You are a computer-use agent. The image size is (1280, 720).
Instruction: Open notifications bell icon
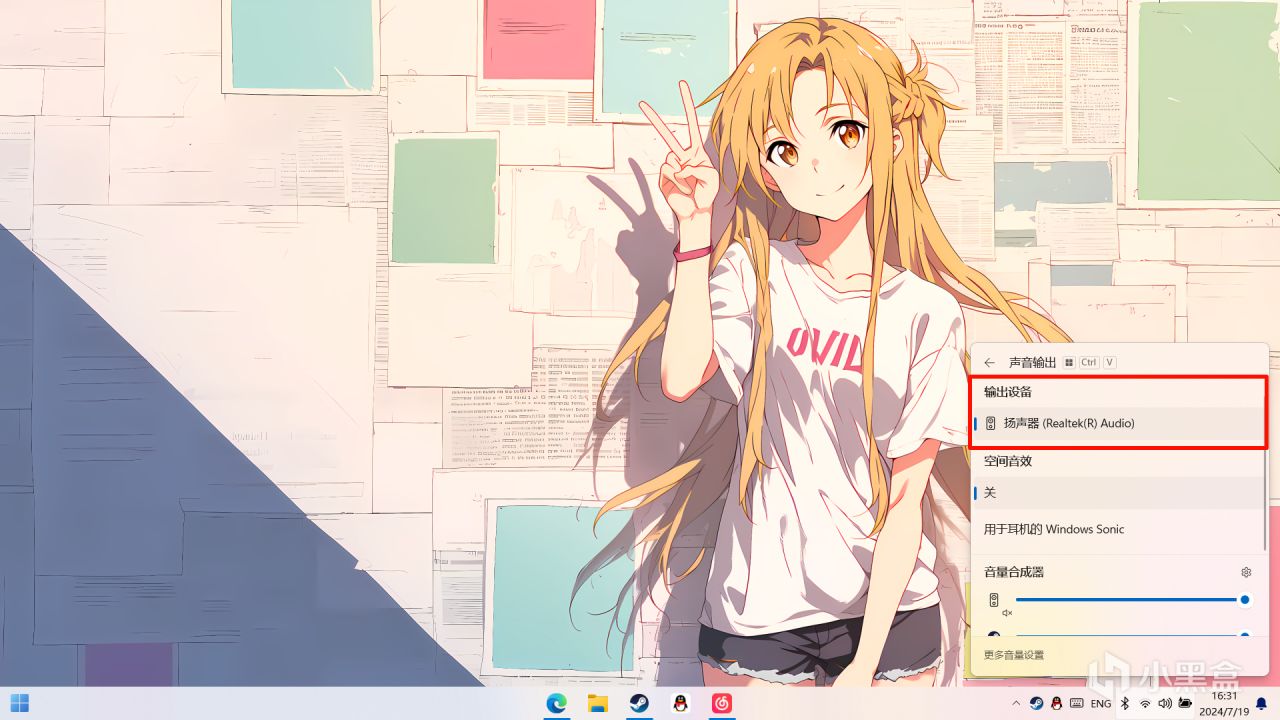point(1261,703)
